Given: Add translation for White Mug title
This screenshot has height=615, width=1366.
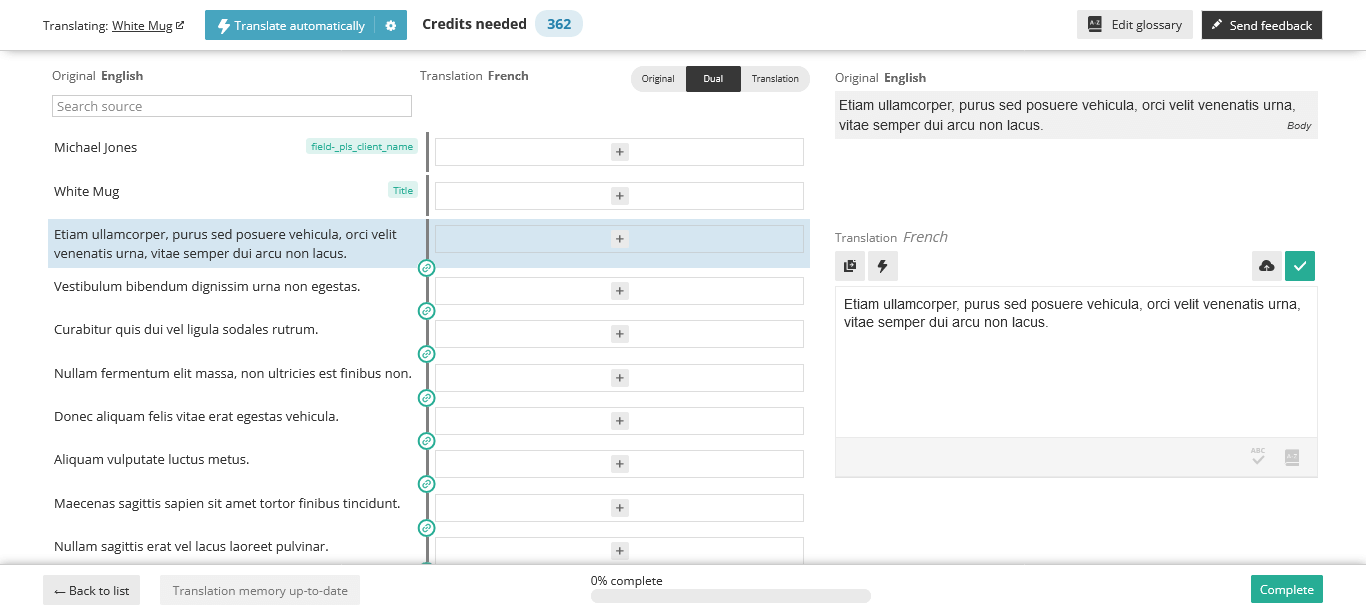Looking at the screenshot, I should tap(619, 196).
